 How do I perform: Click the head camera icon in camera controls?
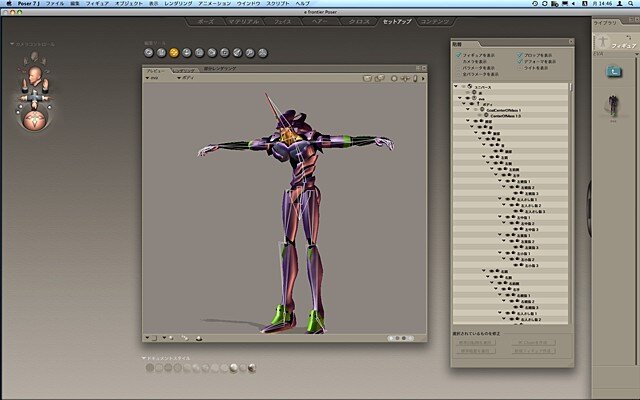click(35, 76)
